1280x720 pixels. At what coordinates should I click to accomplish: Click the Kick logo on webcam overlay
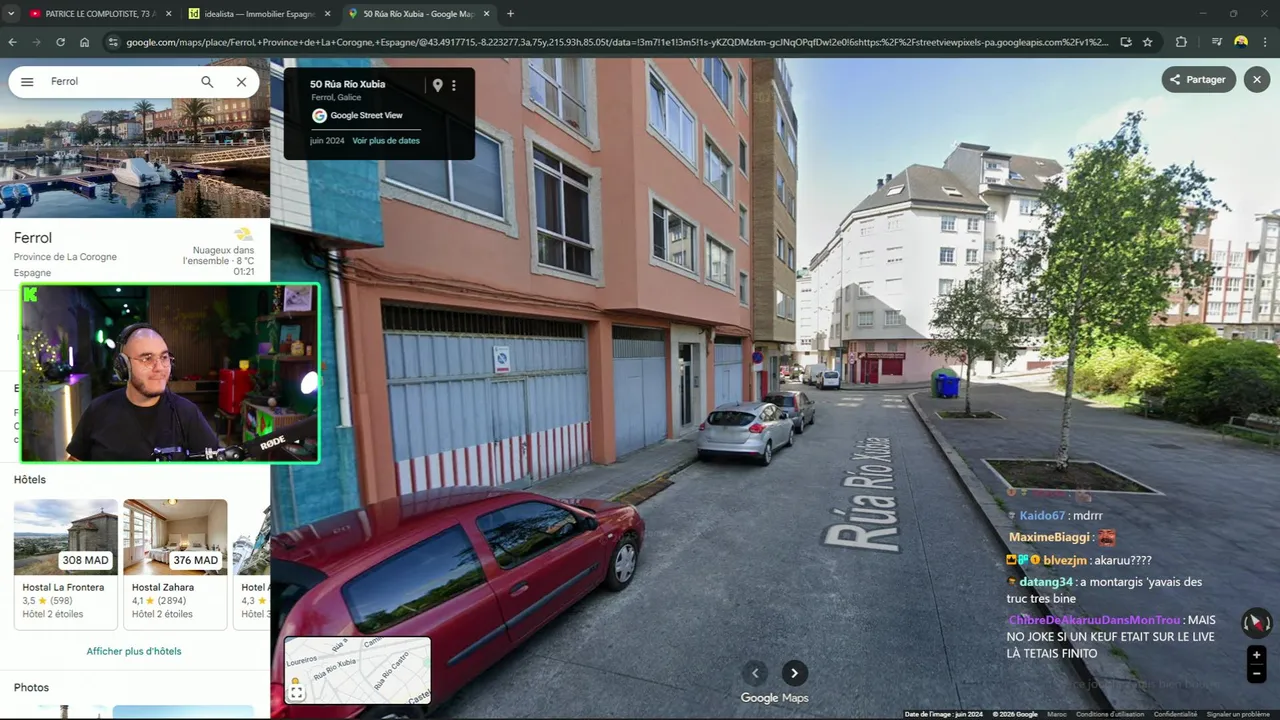(31, 294)
